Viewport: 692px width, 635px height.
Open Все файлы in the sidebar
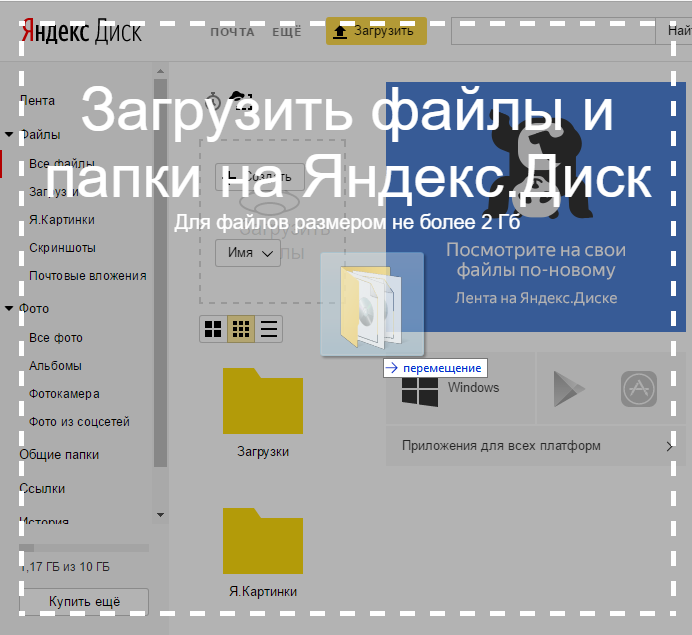pos(62,164)
